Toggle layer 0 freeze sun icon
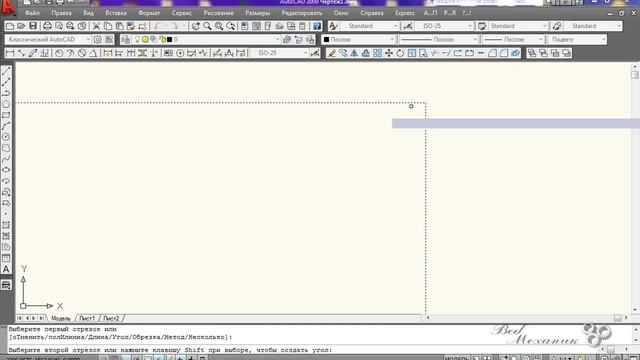 (x=145, y=40)
